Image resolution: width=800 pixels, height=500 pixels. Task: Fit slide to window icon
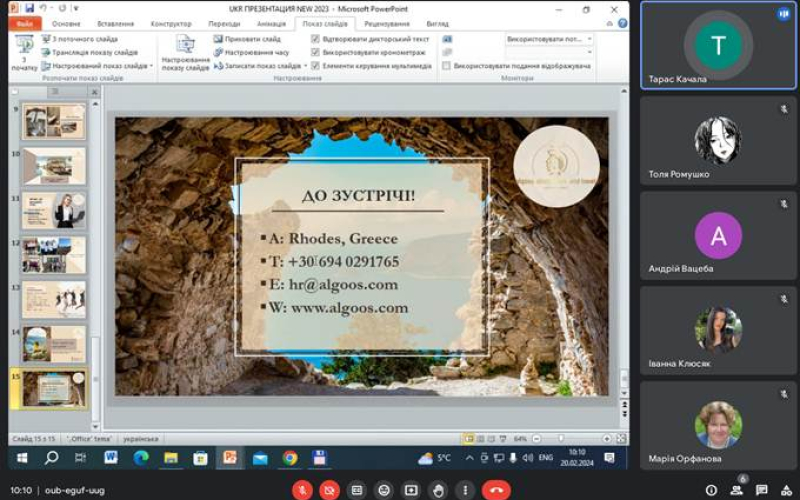[621, 438]
